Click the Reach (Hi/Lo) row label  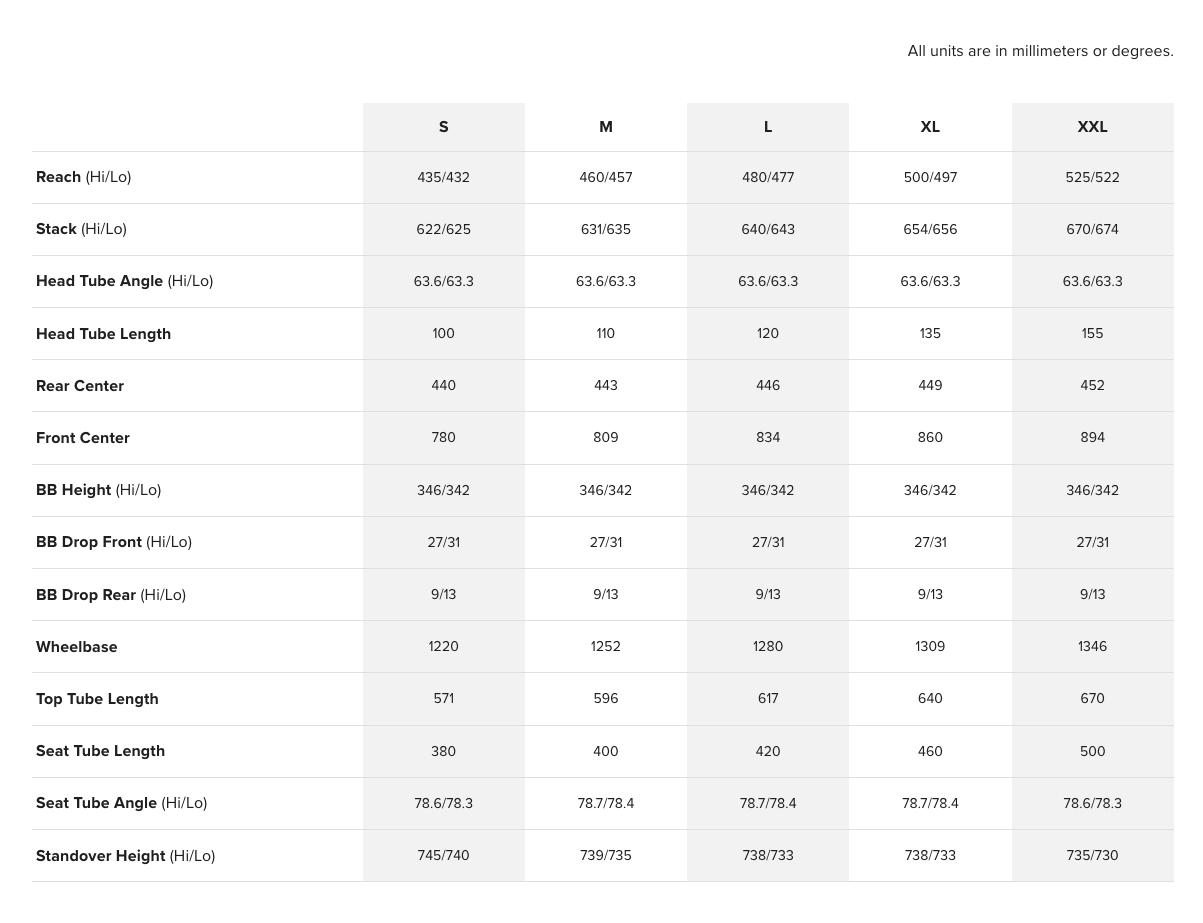tap(84, 177)
